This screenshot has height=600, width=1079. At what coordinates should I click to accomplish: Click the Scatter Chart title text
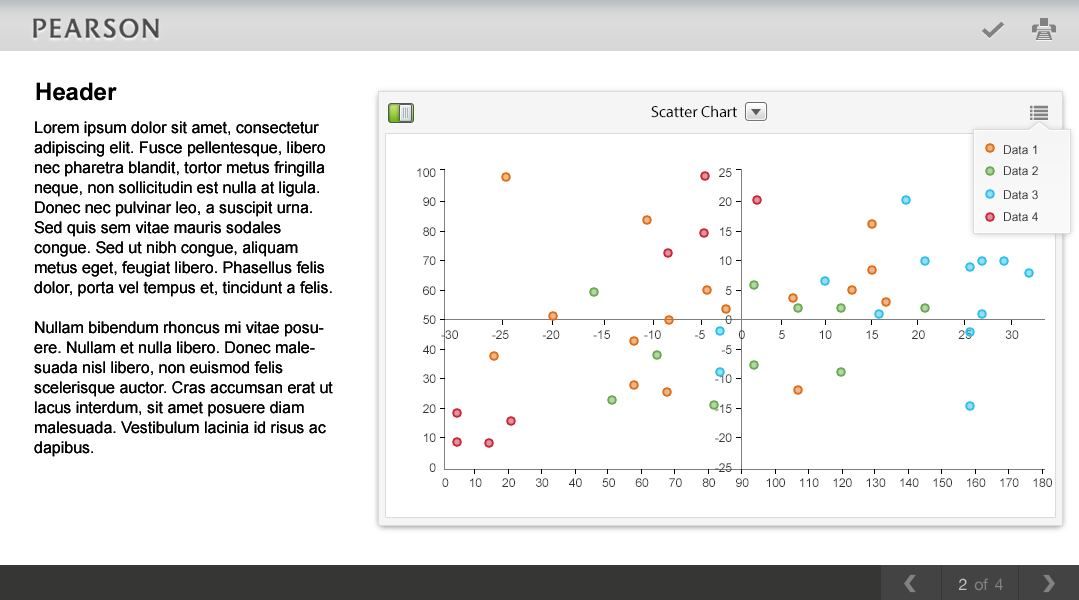(693, 112)
